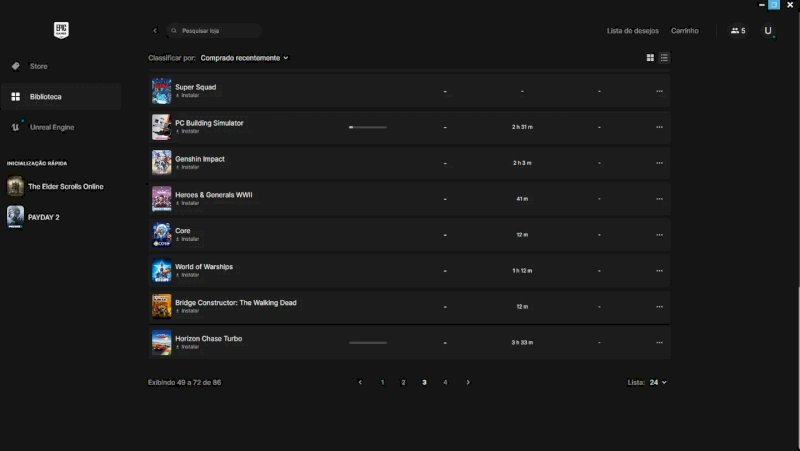The height and width of the screenshot is (451, 800).
Task: Go back with the left arrow
Action: pos(155,31)
